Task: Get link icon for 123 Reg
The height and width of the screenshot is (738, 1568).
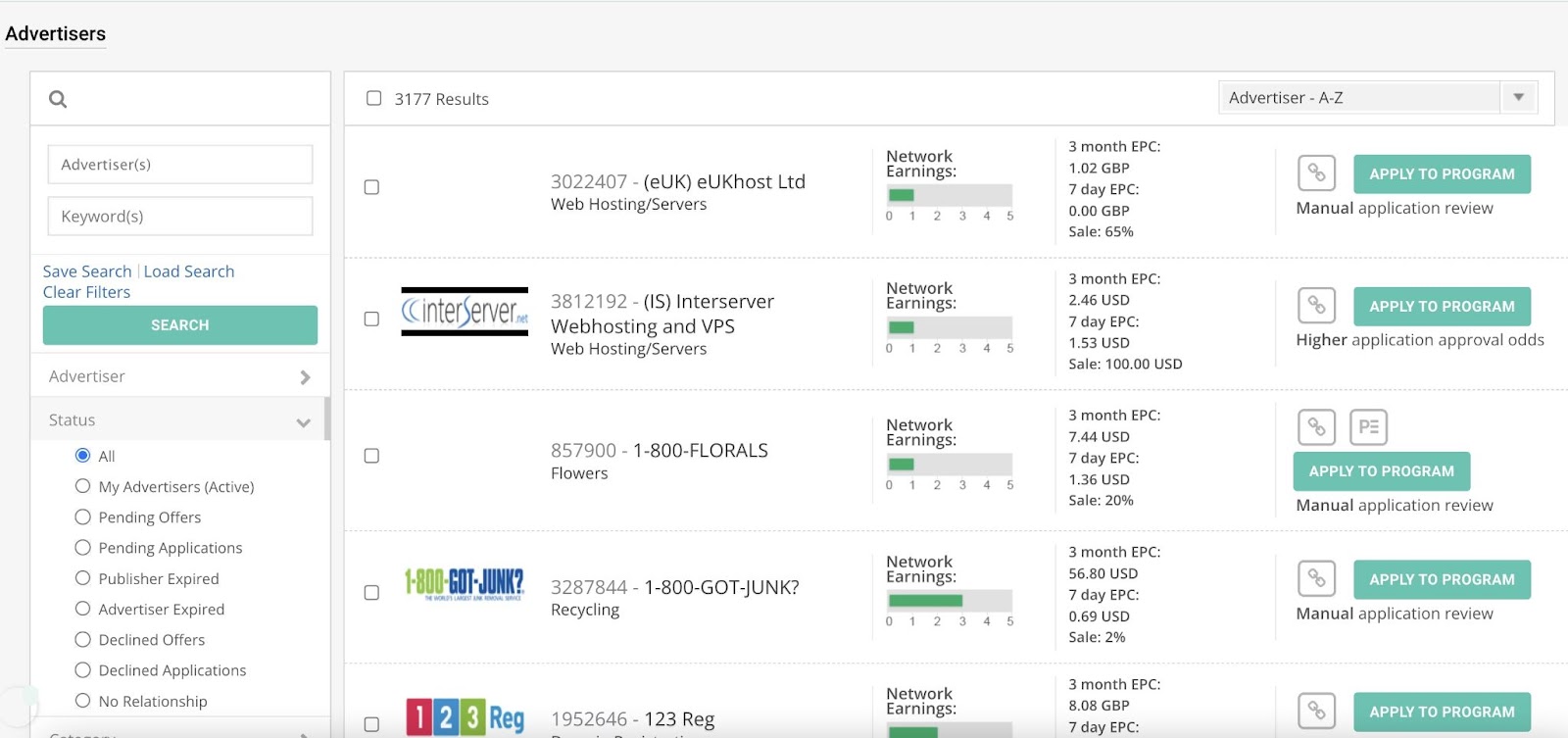Action: (1316, 712)
